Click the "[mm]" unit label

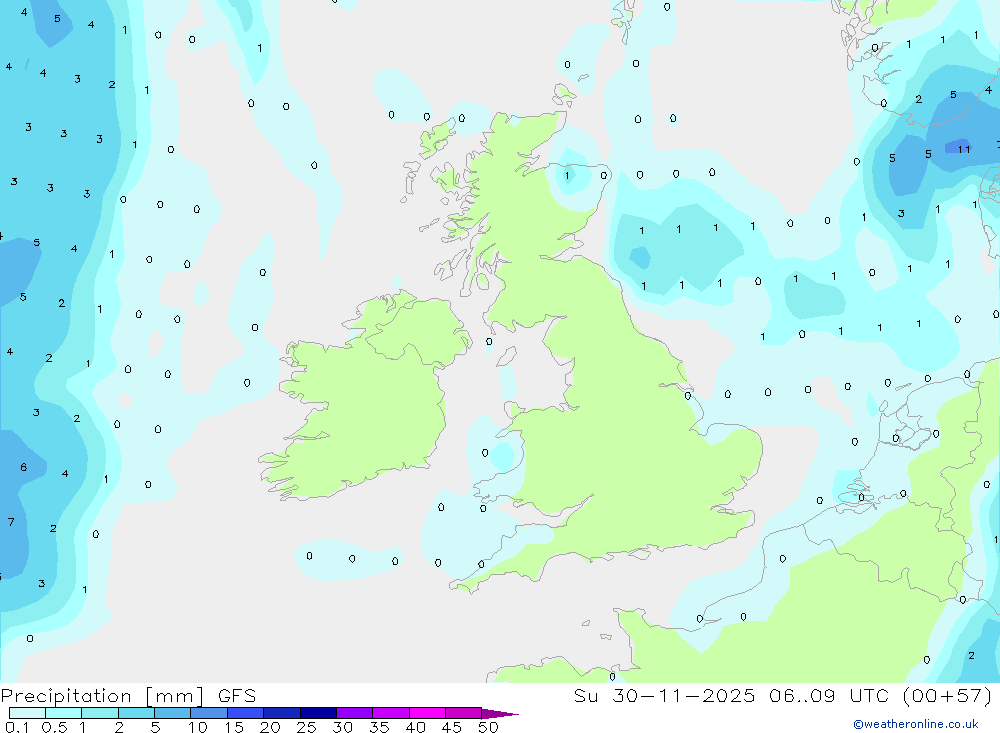point(175,696)
